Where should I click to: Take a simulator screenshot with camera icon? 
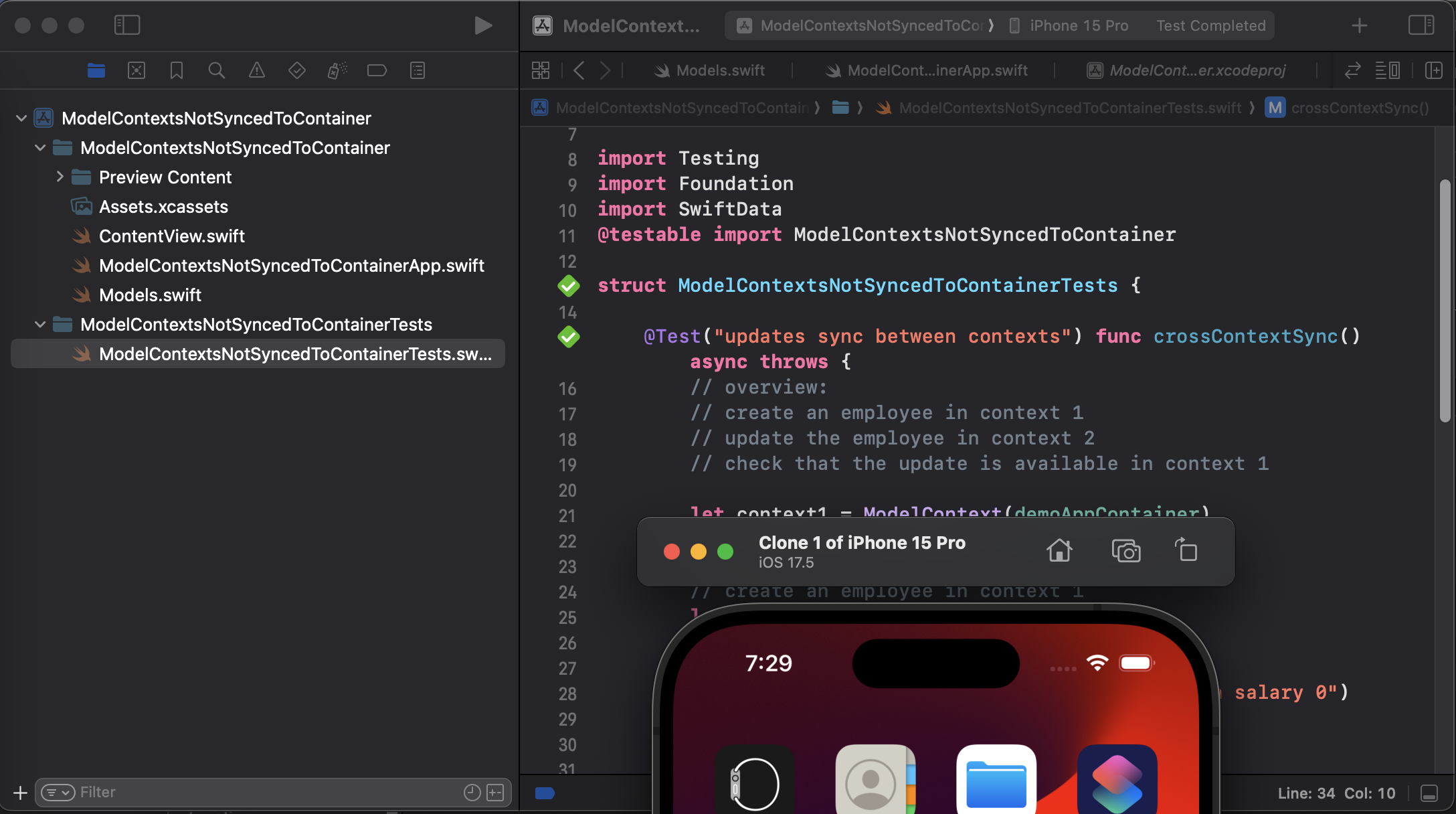[x=1125, y=551]
